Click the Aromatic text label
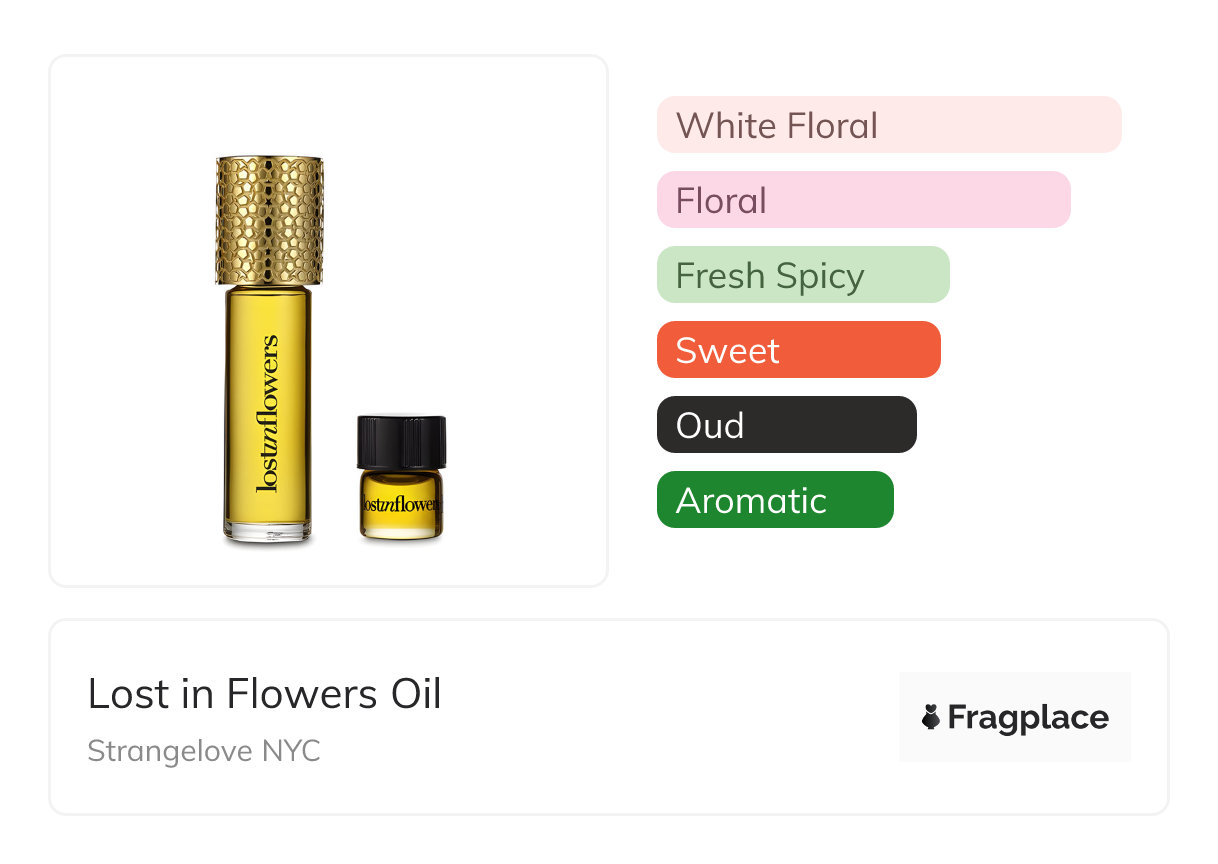The width and height of the screenshot is (1218, 864). 751,501
